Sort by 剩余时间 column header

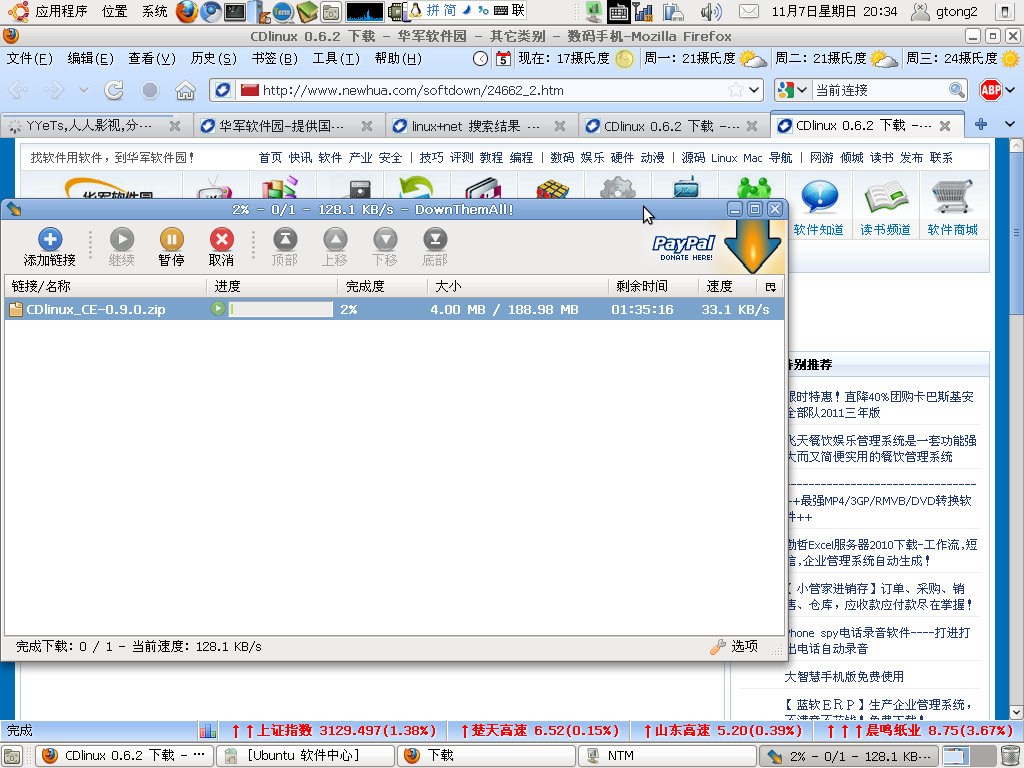(x=653, y=286)
